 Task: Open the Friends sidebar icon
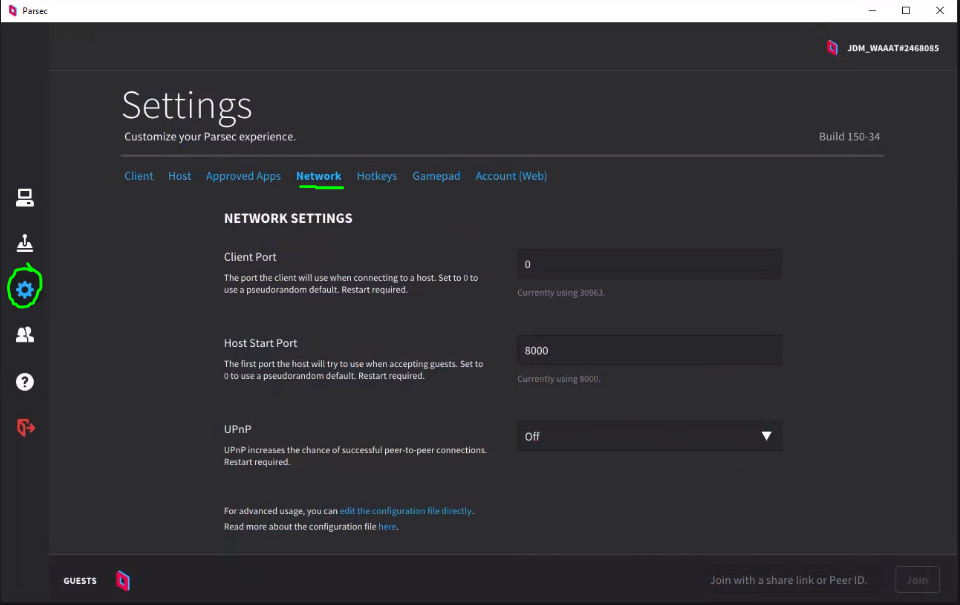(x=24, y=335)
